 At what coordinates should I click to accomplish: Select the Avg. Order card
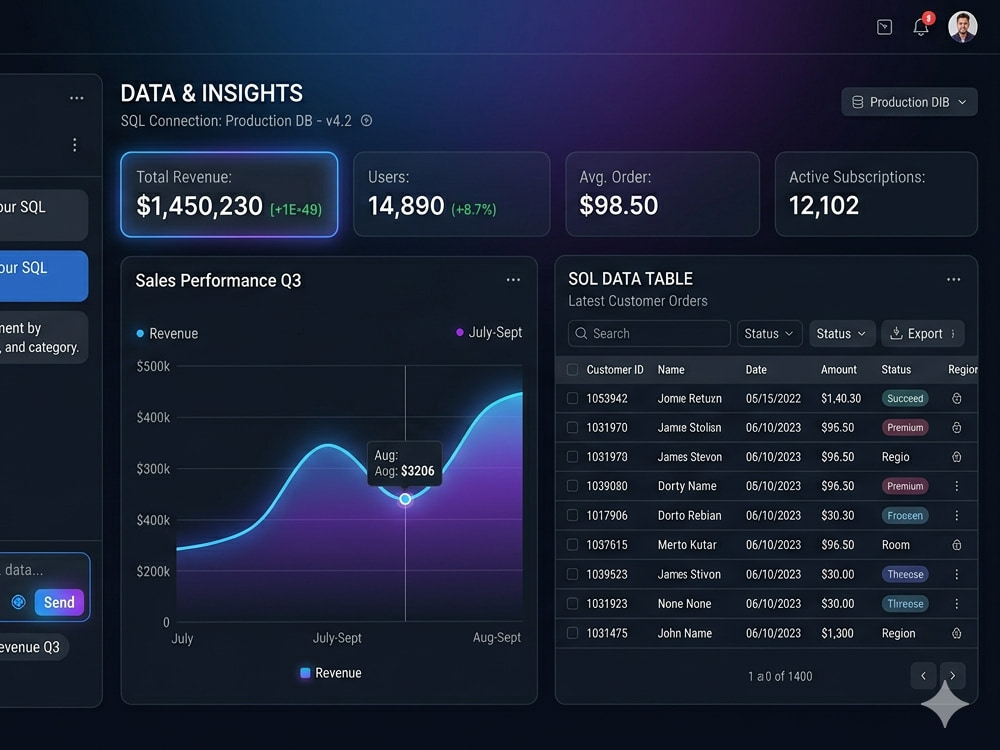pos(663,195)
